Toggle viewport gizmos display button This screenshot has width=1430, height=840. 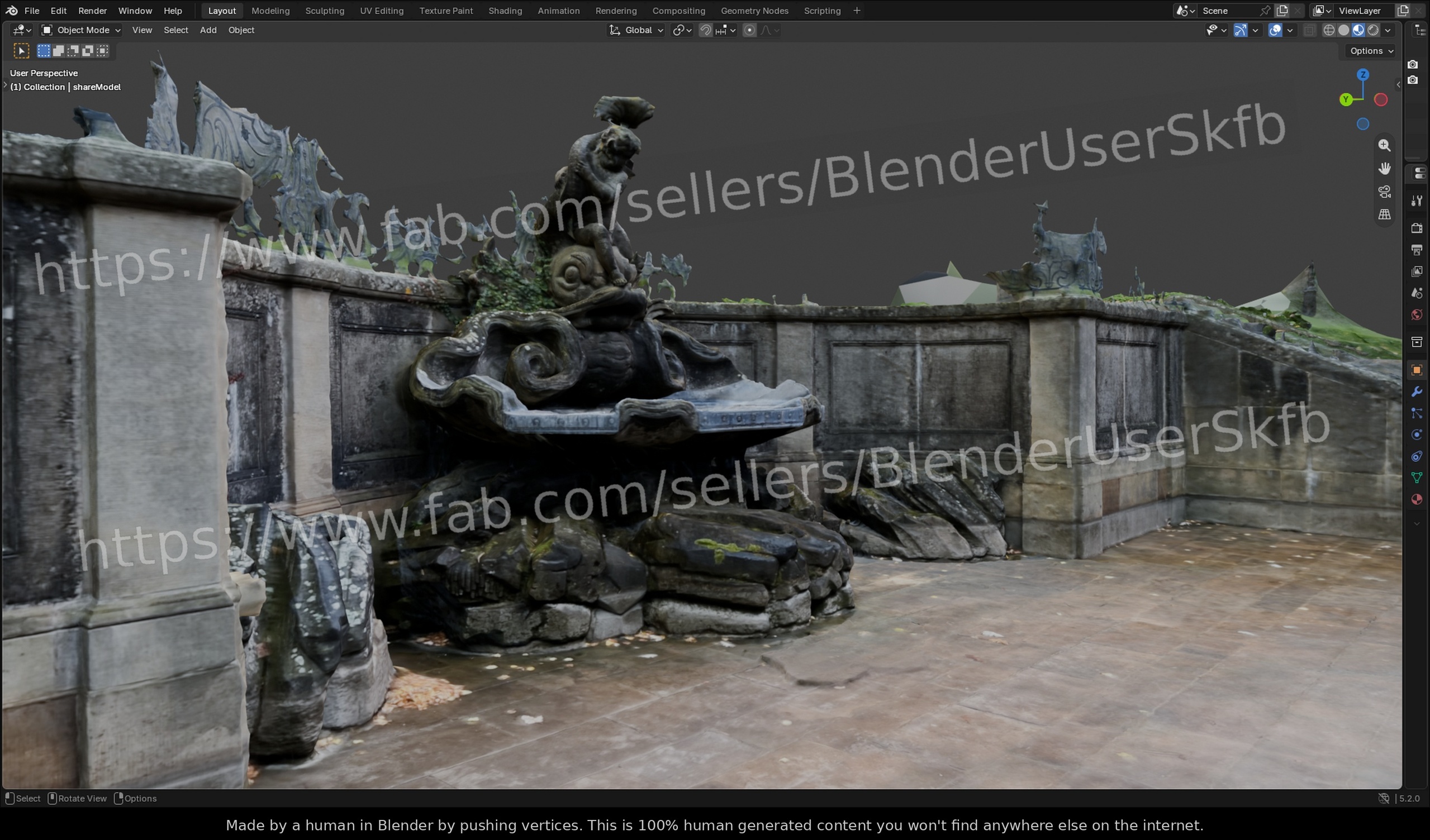click(x=1240, y=30)
